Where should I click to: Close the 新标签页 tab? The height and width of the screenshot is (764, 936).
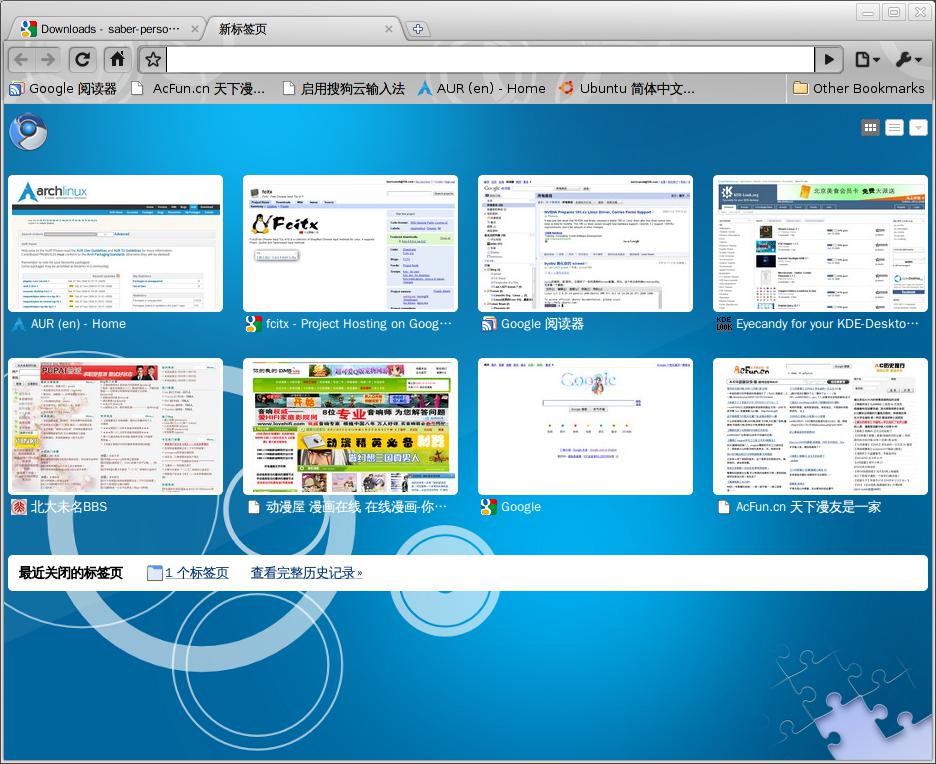pos(389,29)
